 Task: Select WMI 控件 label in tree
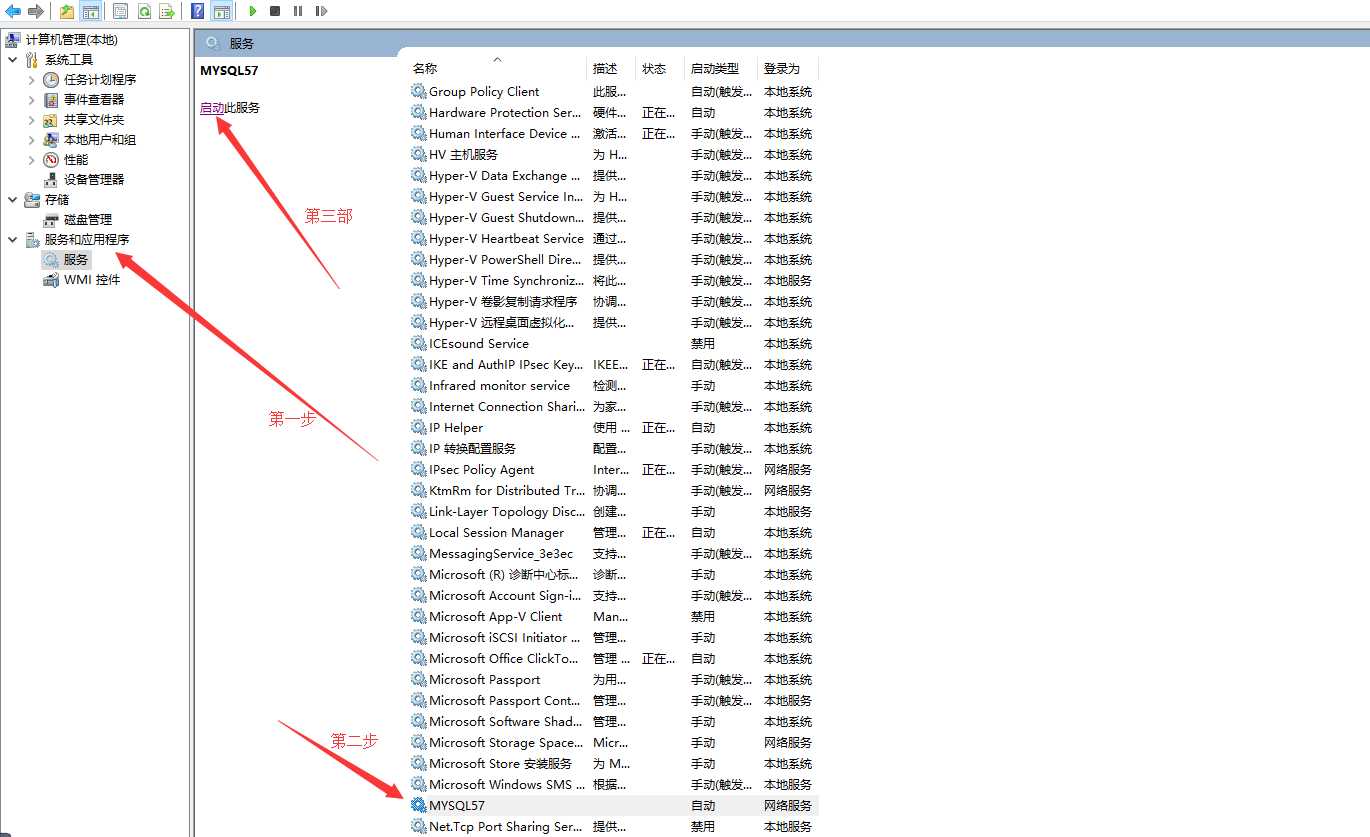pyautogui.click(x=92, y=280)
